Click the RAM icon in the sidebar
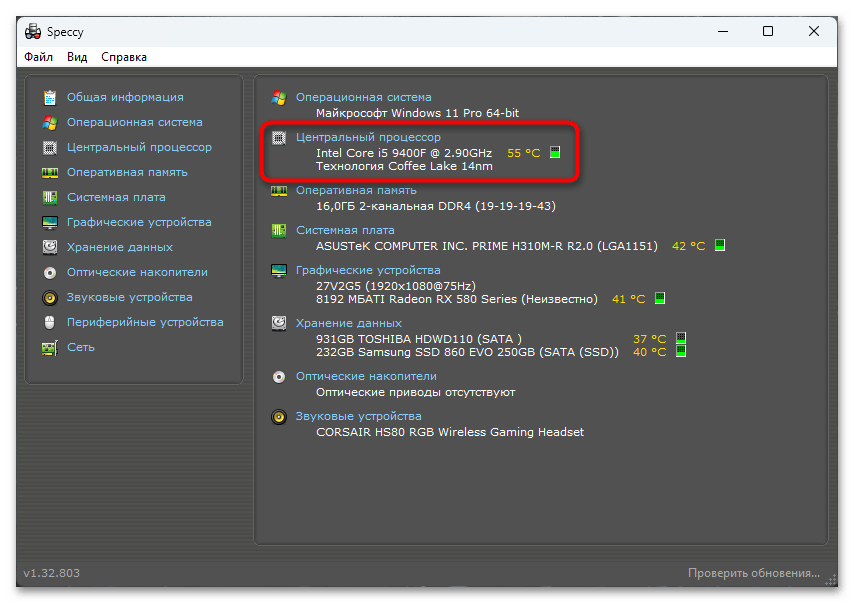Image resolution: width=854 pixels, height=603 pixels. click(x=49, y=172)
